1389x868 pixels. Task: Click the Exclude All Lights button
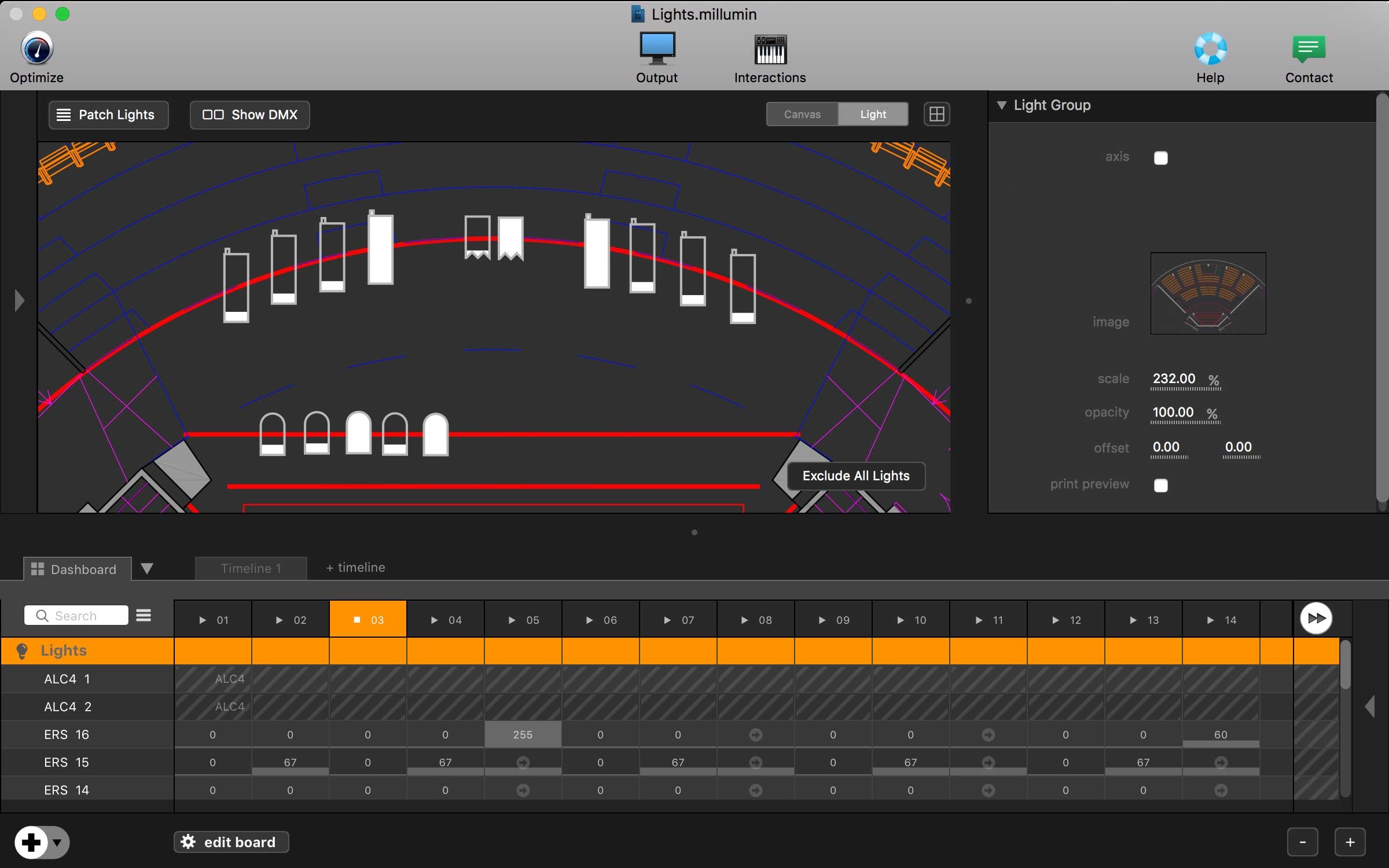[856, 475]
